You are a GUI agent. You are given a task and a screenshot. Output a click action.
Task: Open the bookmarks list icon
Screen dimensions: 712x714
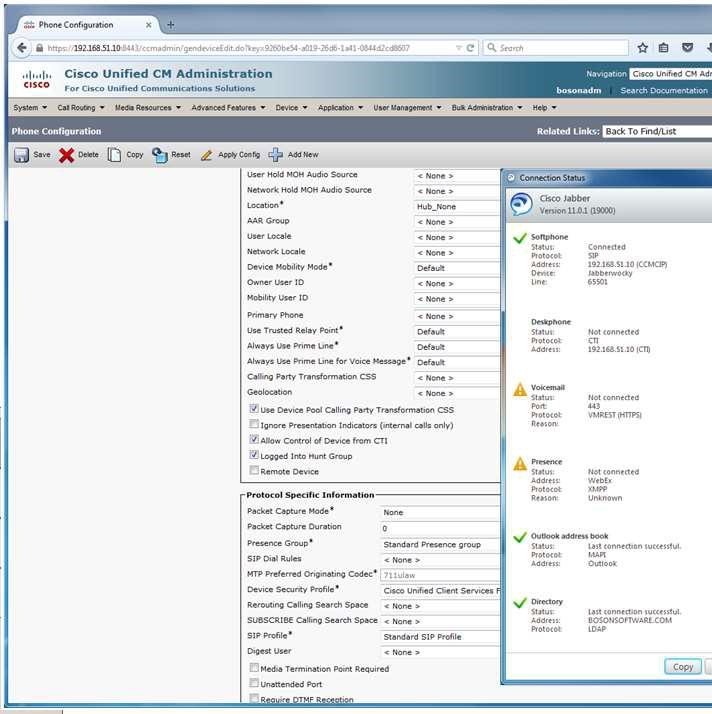tap(664, 48)
